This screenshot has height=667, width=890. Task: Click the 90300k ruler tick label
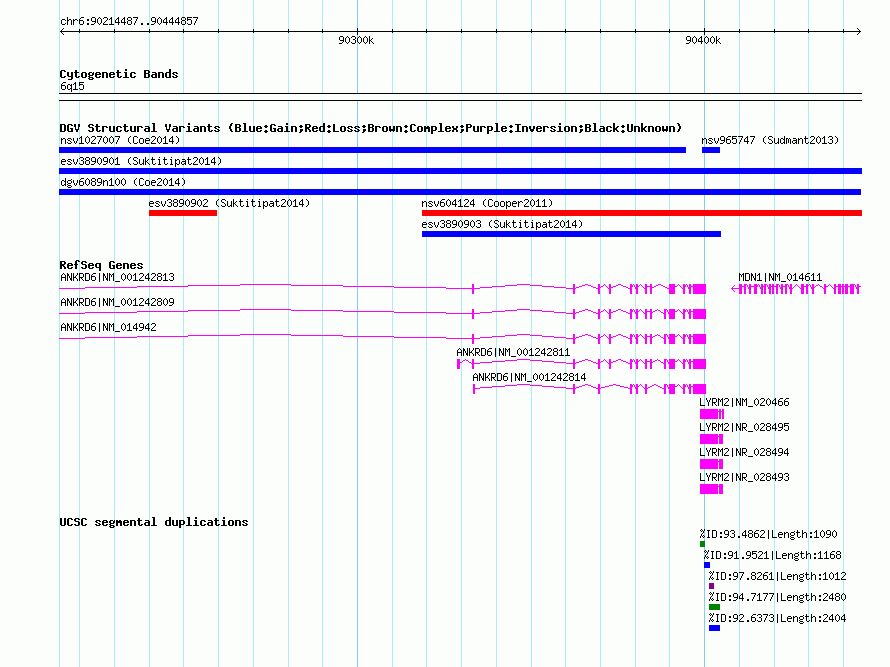point(356,40)
